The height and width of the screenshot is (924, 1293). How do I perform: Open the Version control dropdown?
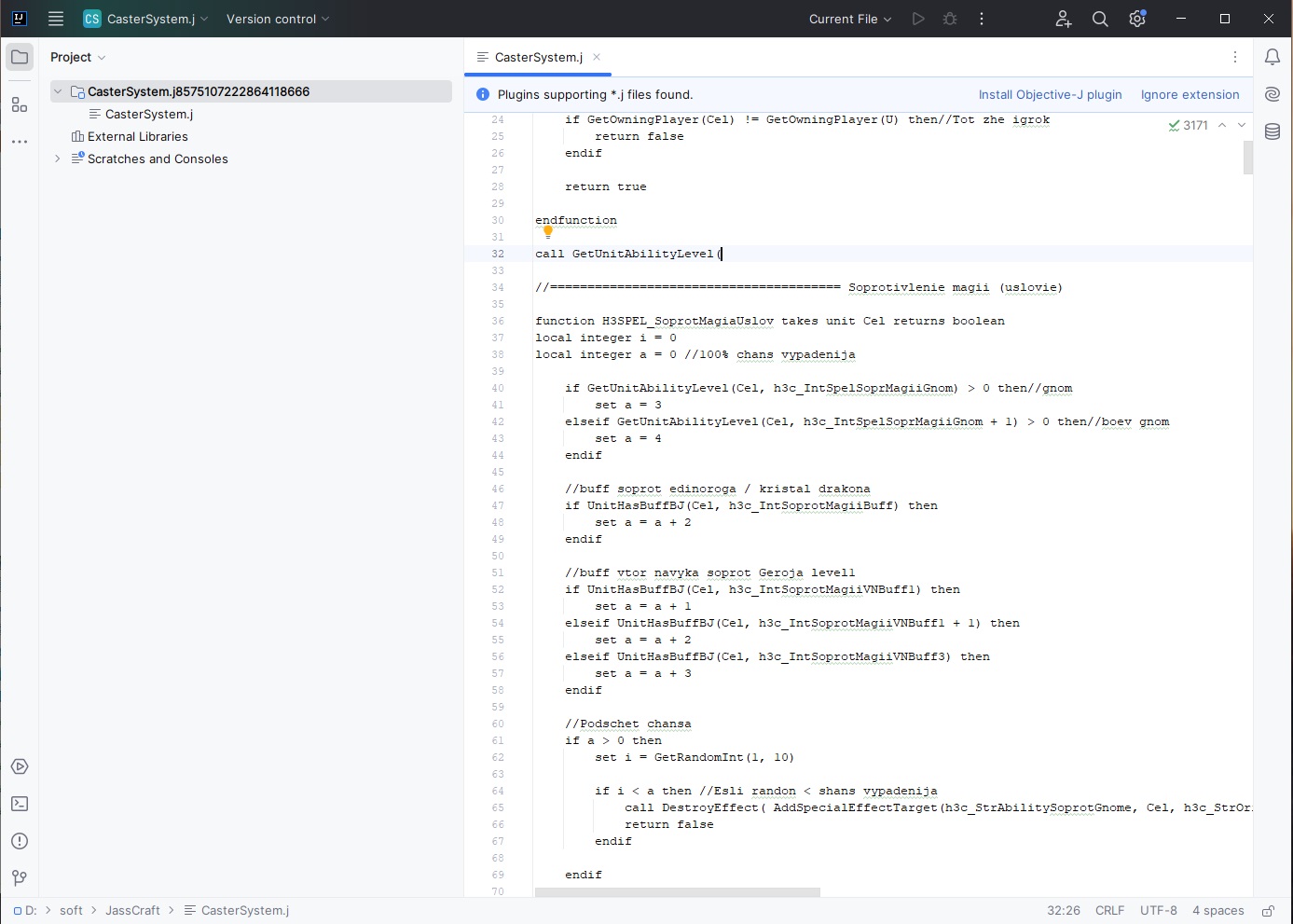(x=278, y=19)
